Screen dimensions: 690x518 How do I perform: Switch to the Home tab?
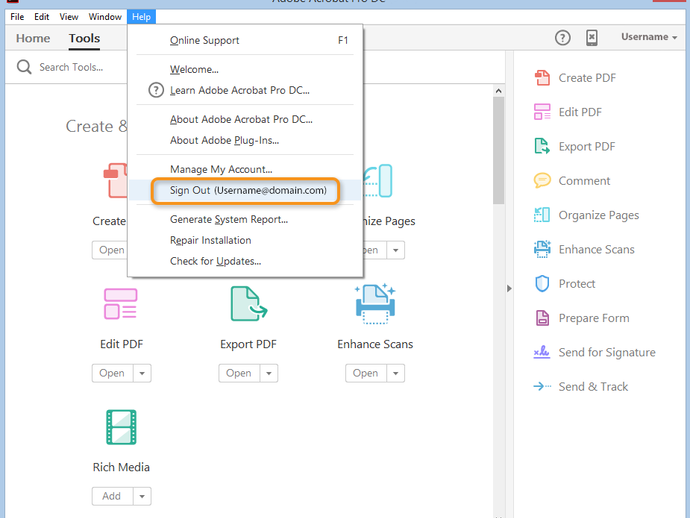[x=33, y=38]
